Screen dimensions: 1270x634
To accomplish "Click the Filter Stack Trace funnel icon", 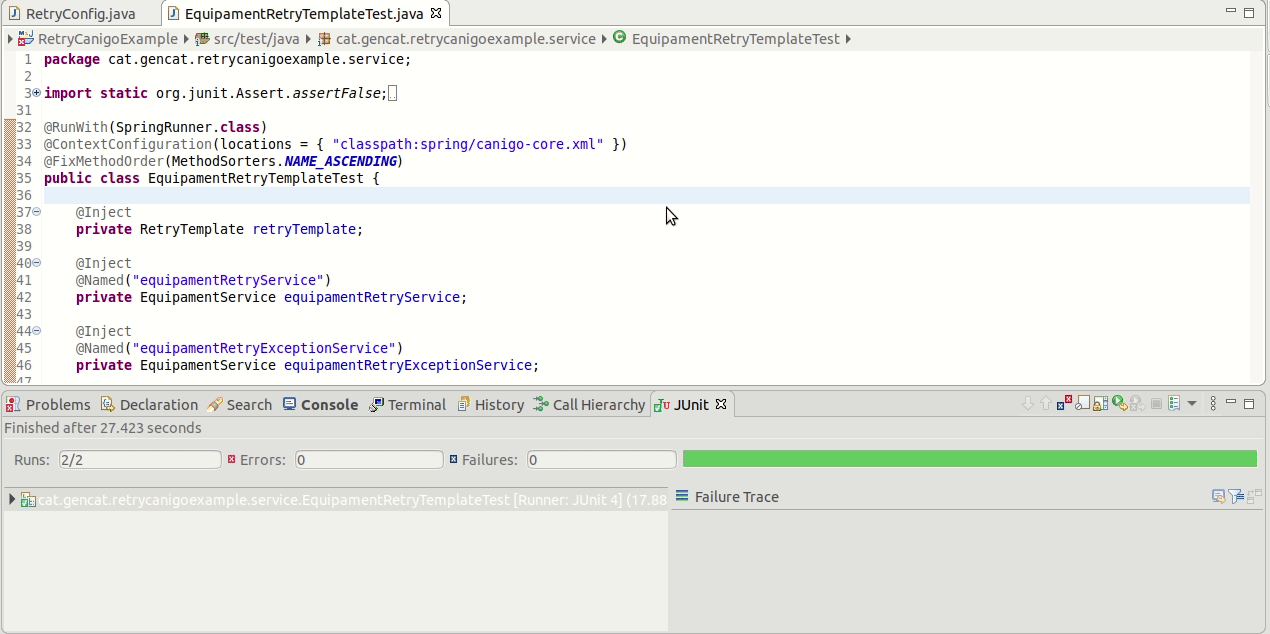I will click(1236, 496).
